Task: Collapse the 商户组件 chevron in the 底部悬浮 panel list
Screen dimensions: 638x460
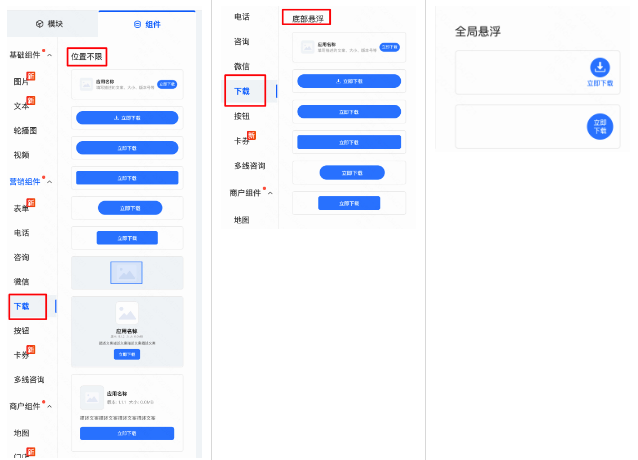Action: [270, 193]
